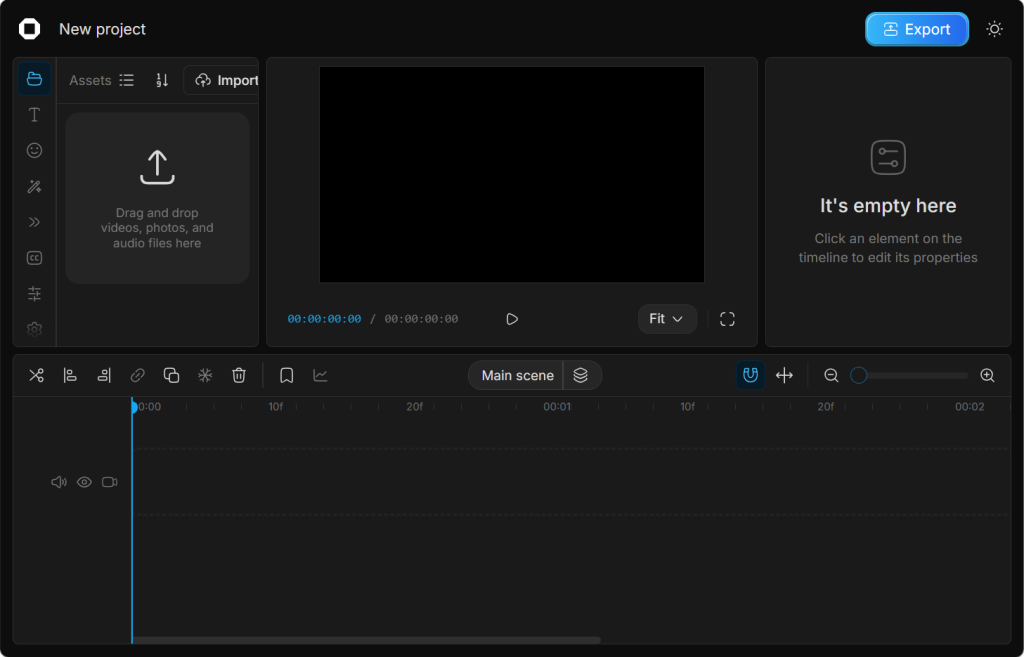Image resolution: width=1024 pixels, height=657 pixels.
Task: Open the transitions double-chevron panel
Action: click(x=34, y=222)
